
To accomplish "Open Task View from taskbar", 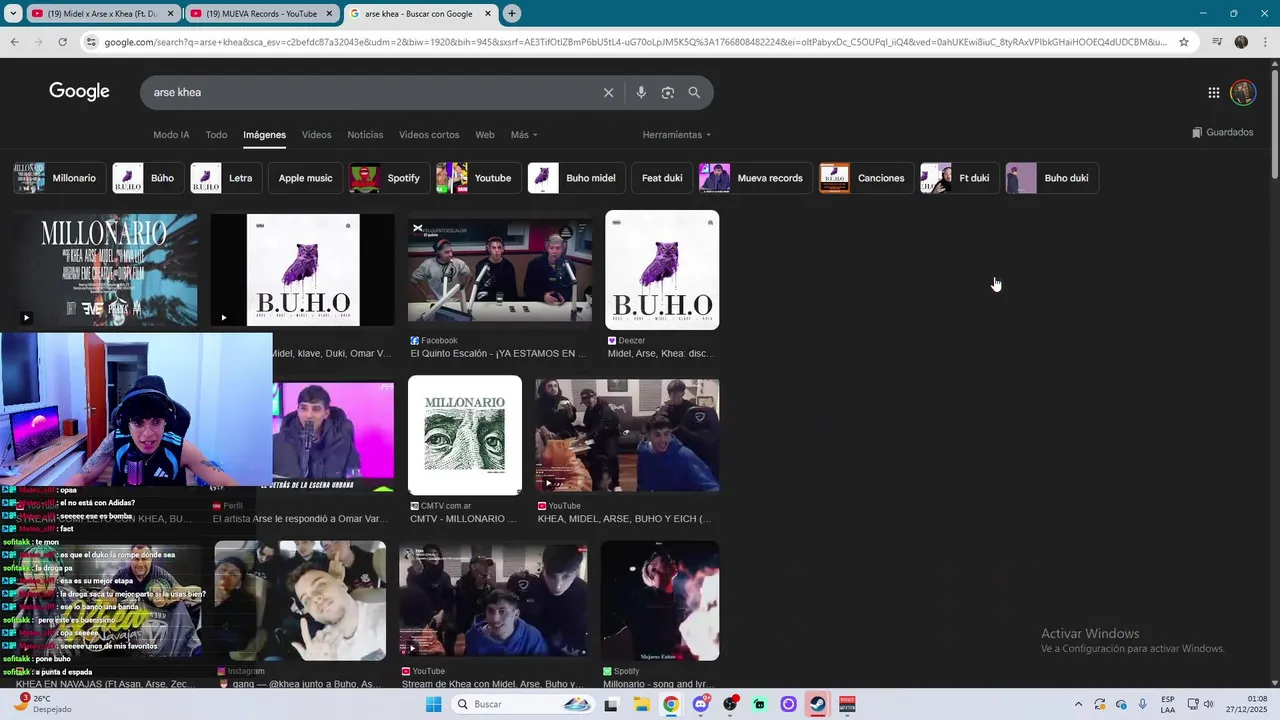I will (x=611, y=704).
